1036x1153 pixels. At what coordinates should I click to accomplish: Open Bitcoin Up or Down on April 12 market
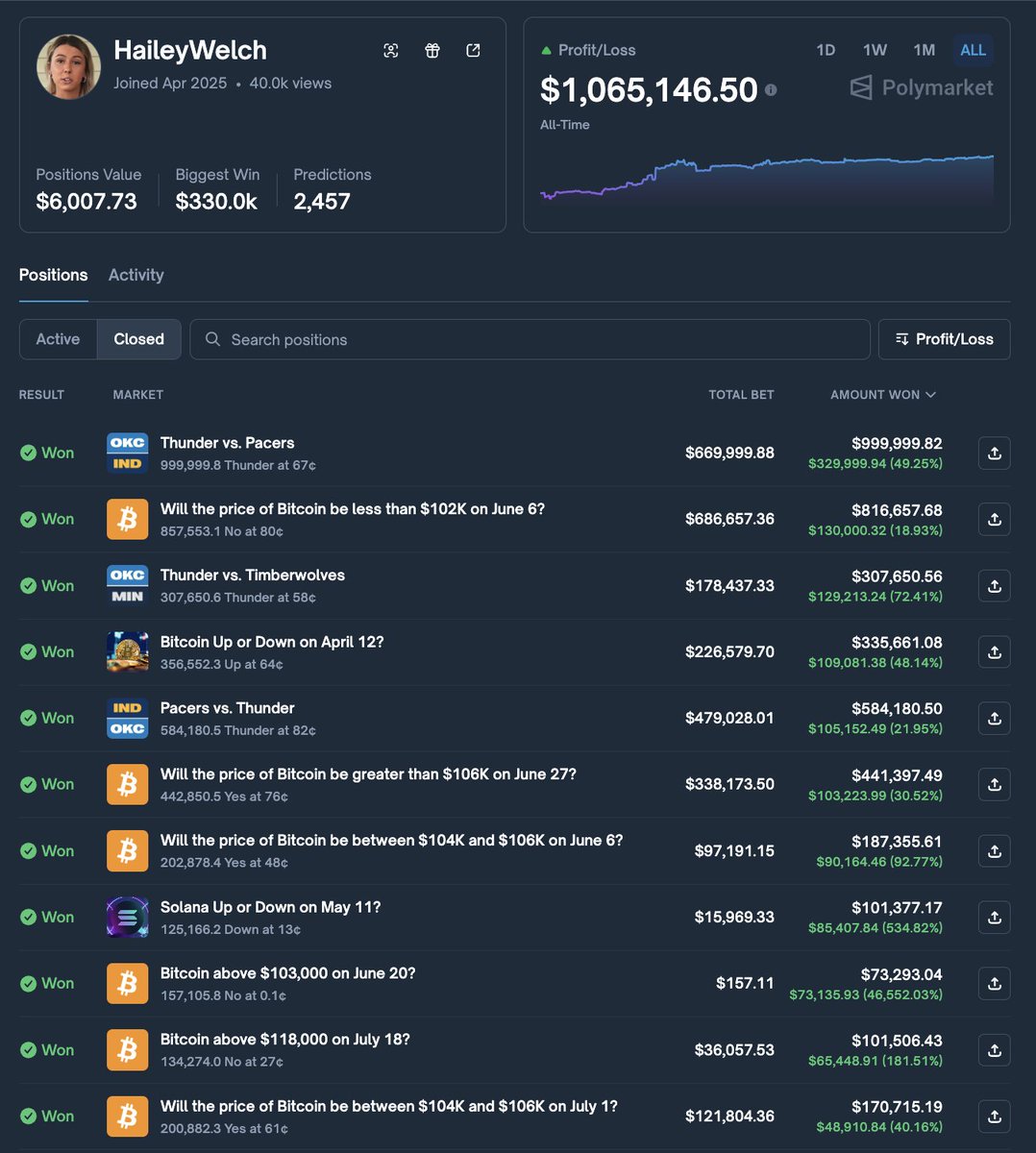tap(272, 642)
